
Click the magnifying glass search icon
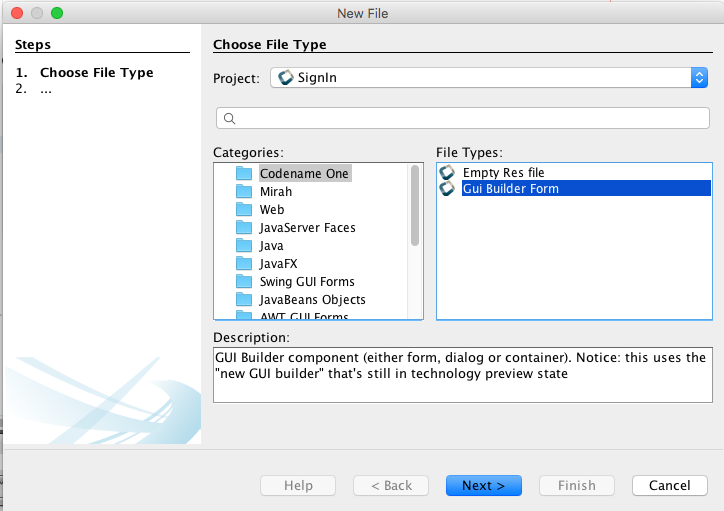229,118
